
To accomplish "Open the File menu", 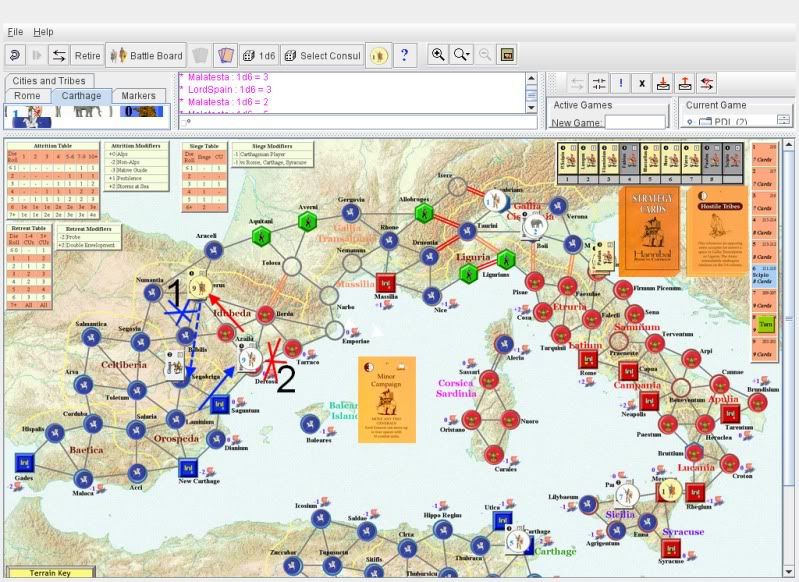I will [15, 32].
